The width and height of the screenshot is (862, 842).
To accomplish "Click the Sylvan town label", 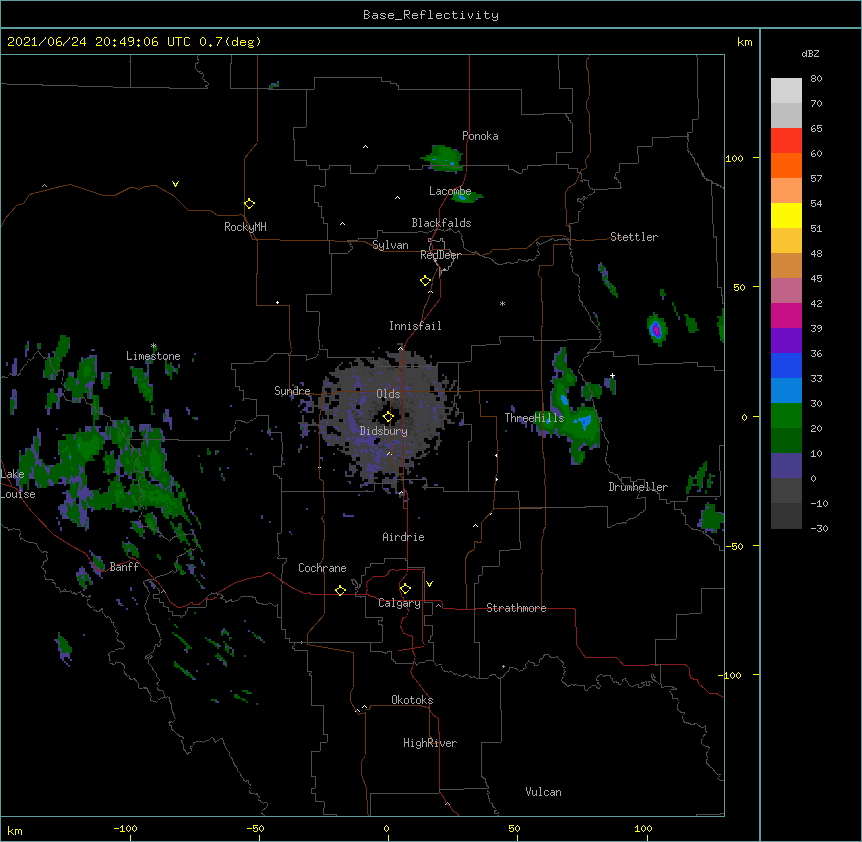I will [390, 245].
